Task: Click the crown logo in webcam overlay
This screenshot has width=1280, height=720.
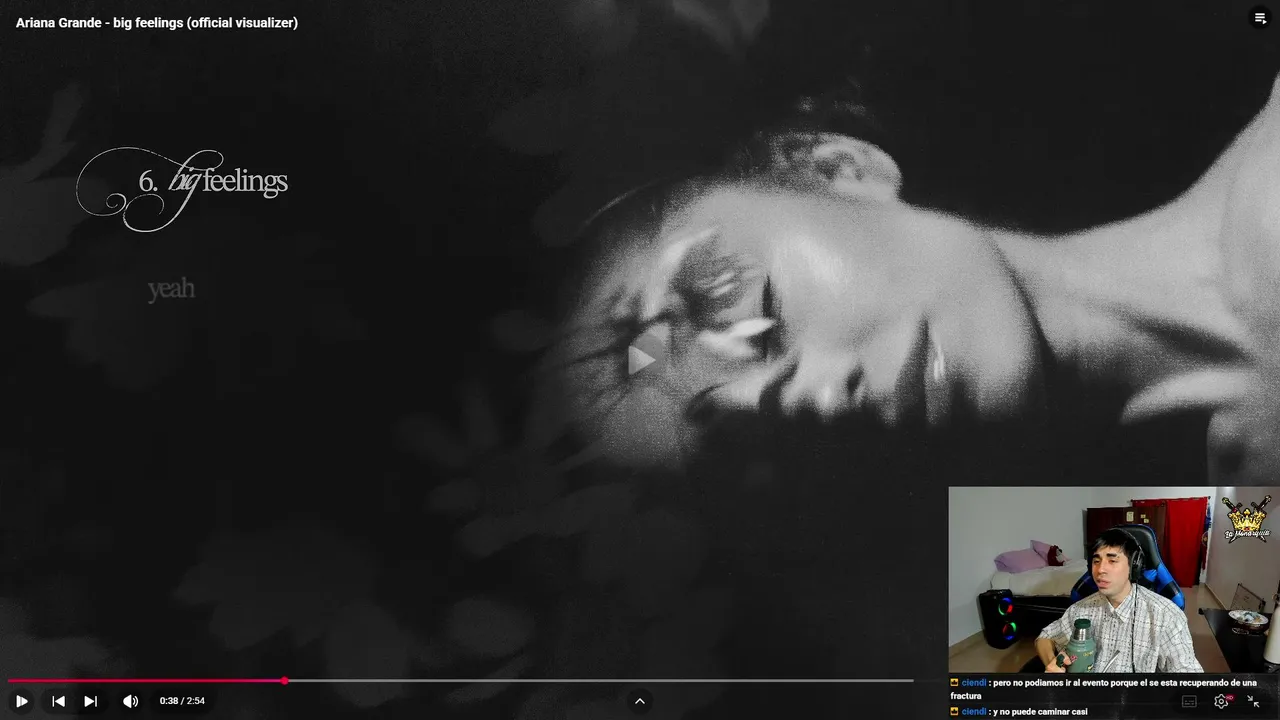Action: point(1246,518)
